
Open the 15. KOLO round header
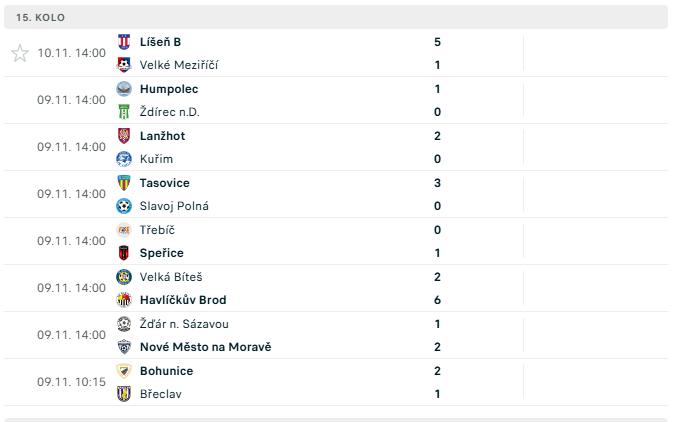pos(336,17)
